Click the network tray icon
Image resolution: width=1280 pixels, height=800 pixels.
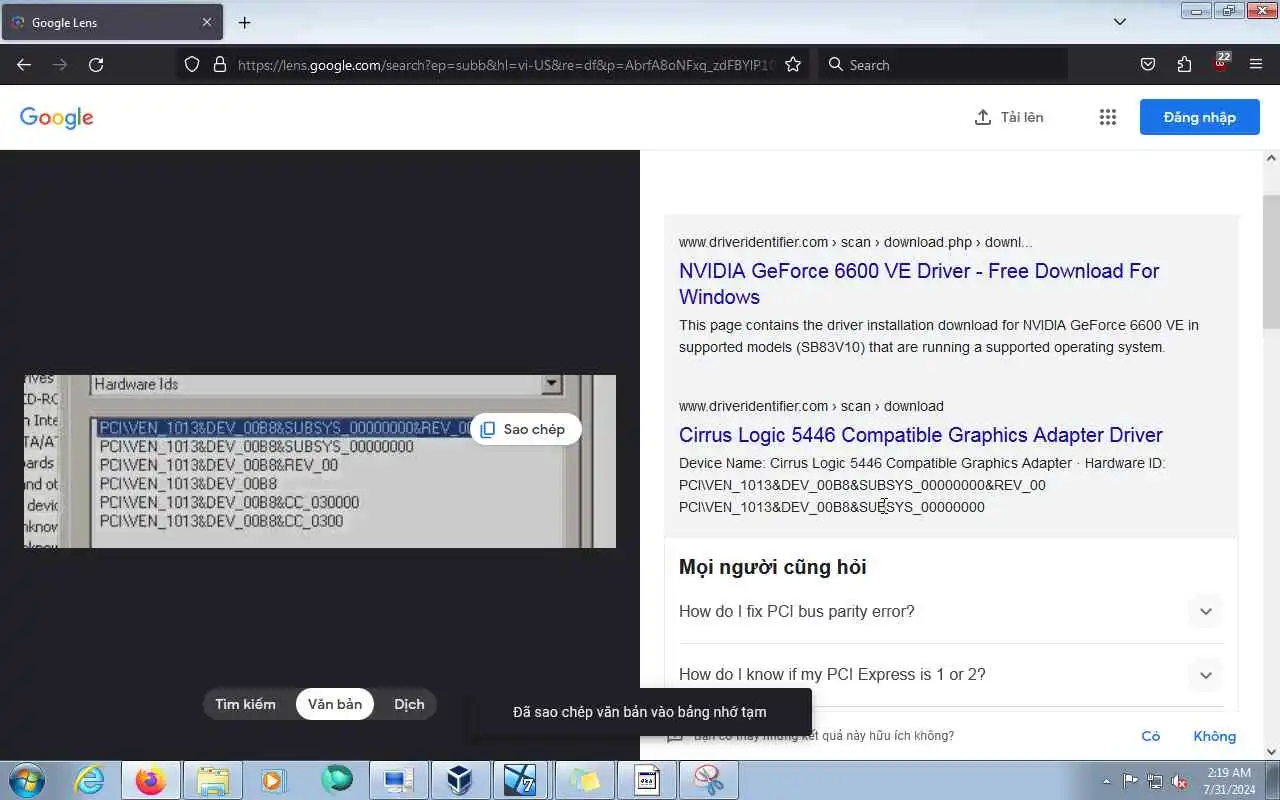(x=1155, y=781)
